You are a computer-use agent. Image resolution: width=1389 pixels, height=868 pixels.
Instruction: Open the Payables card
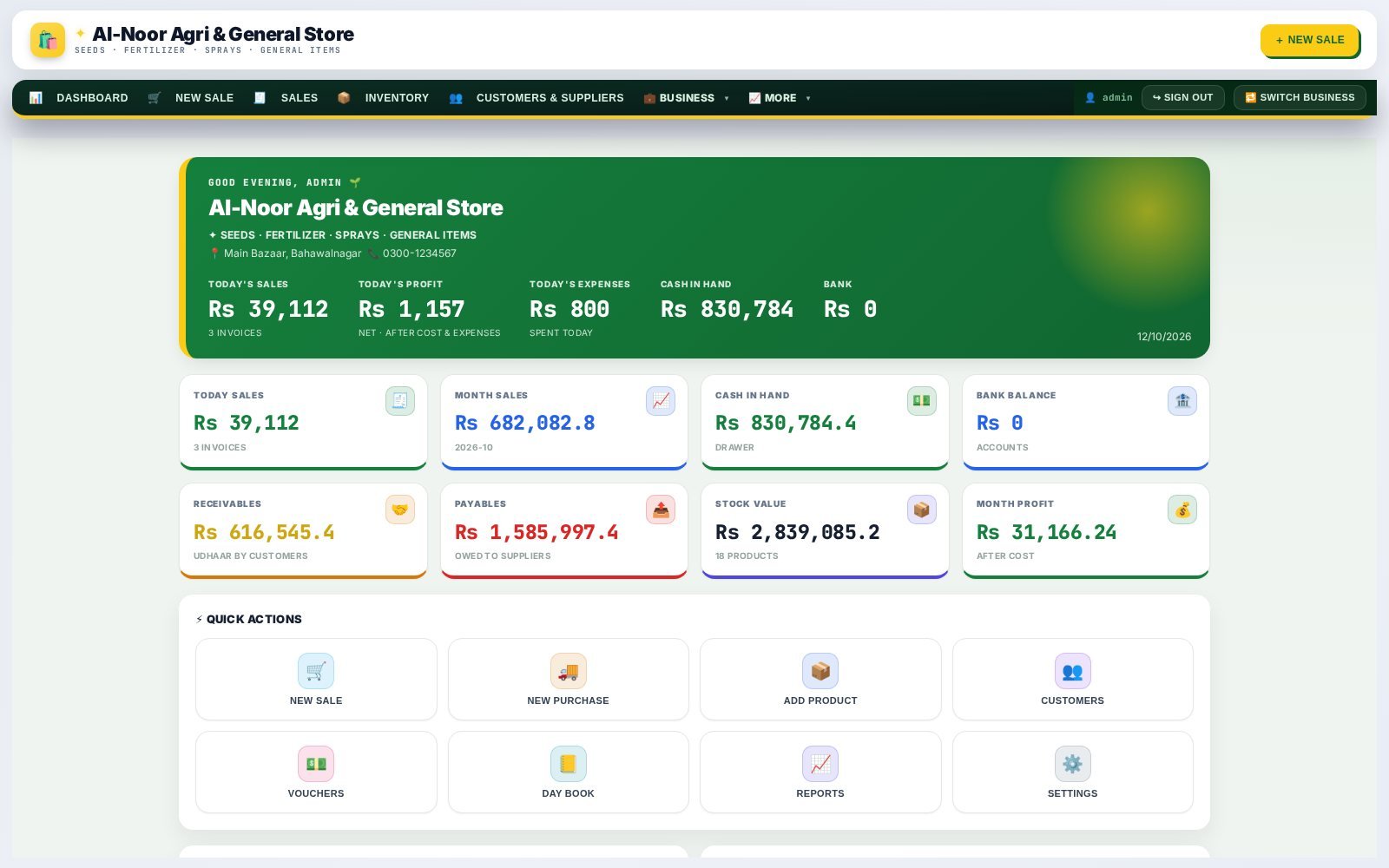pyautogui.click(x=564, y=530)
